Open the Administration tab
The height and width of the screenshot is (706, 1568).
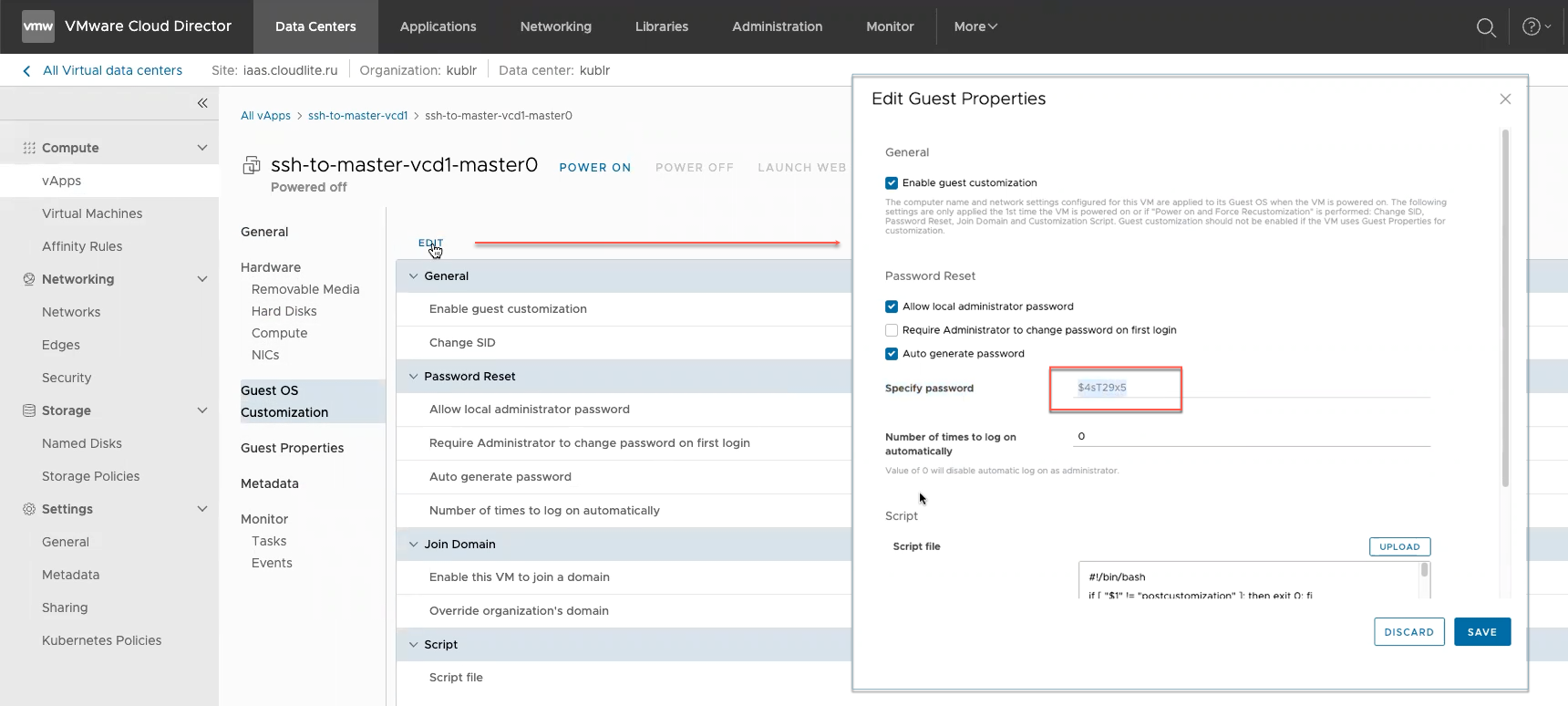(778, 26)
